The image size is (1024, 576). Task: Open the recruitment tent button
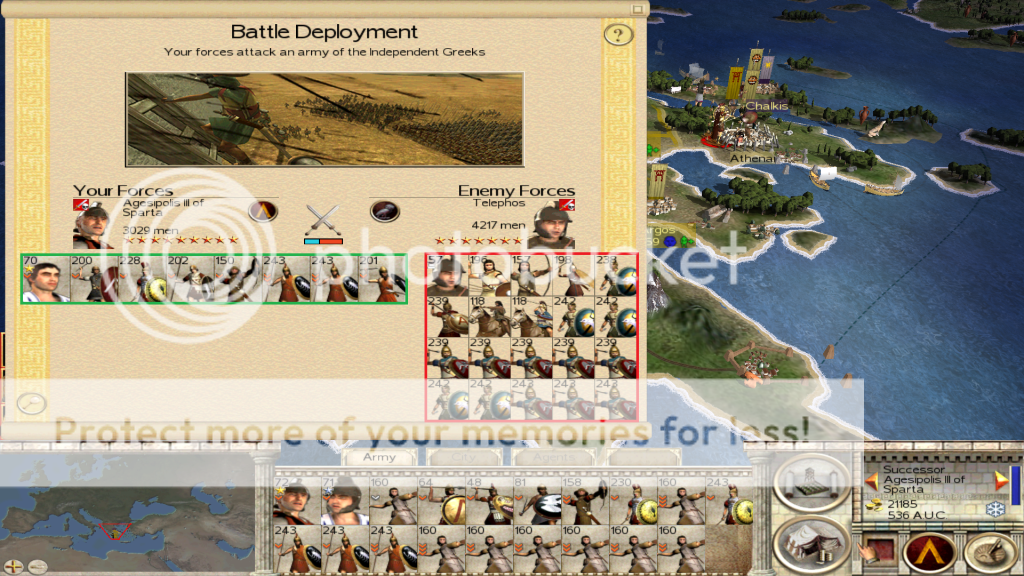(x=812, y=545)
